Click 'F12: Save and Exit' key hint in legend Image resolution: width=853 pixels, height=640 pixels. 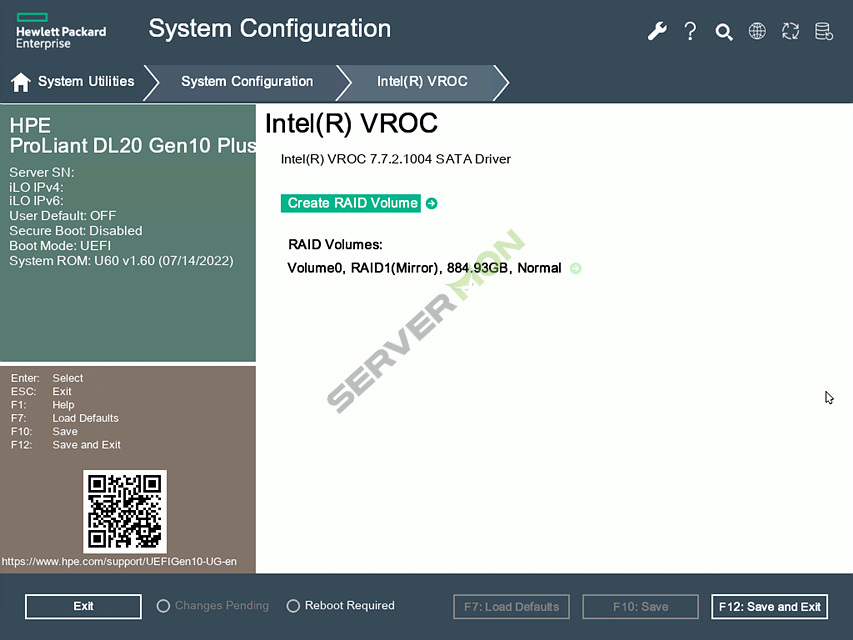66,445
